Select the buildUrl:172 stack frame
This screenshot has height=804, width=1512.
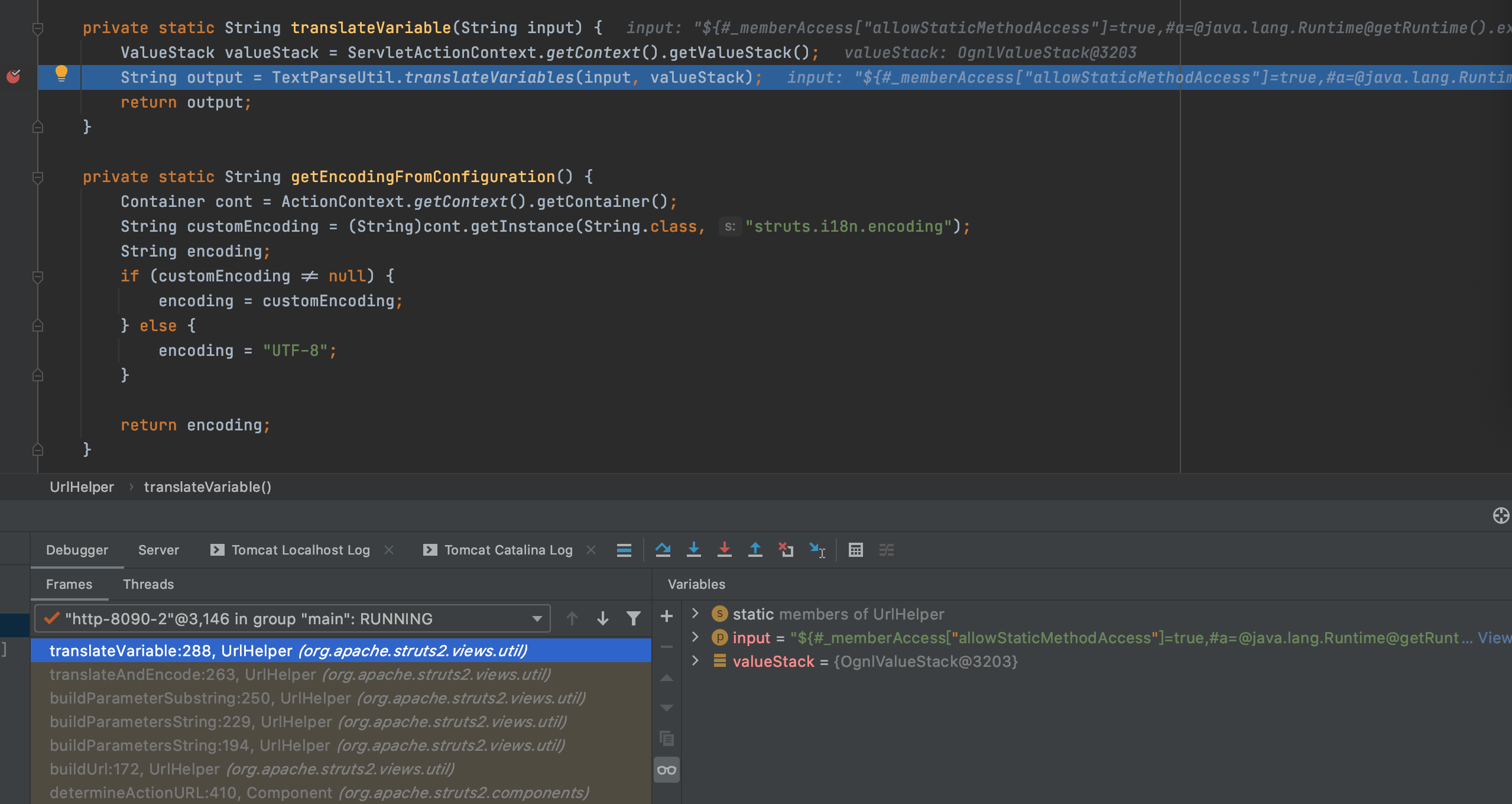341,769
